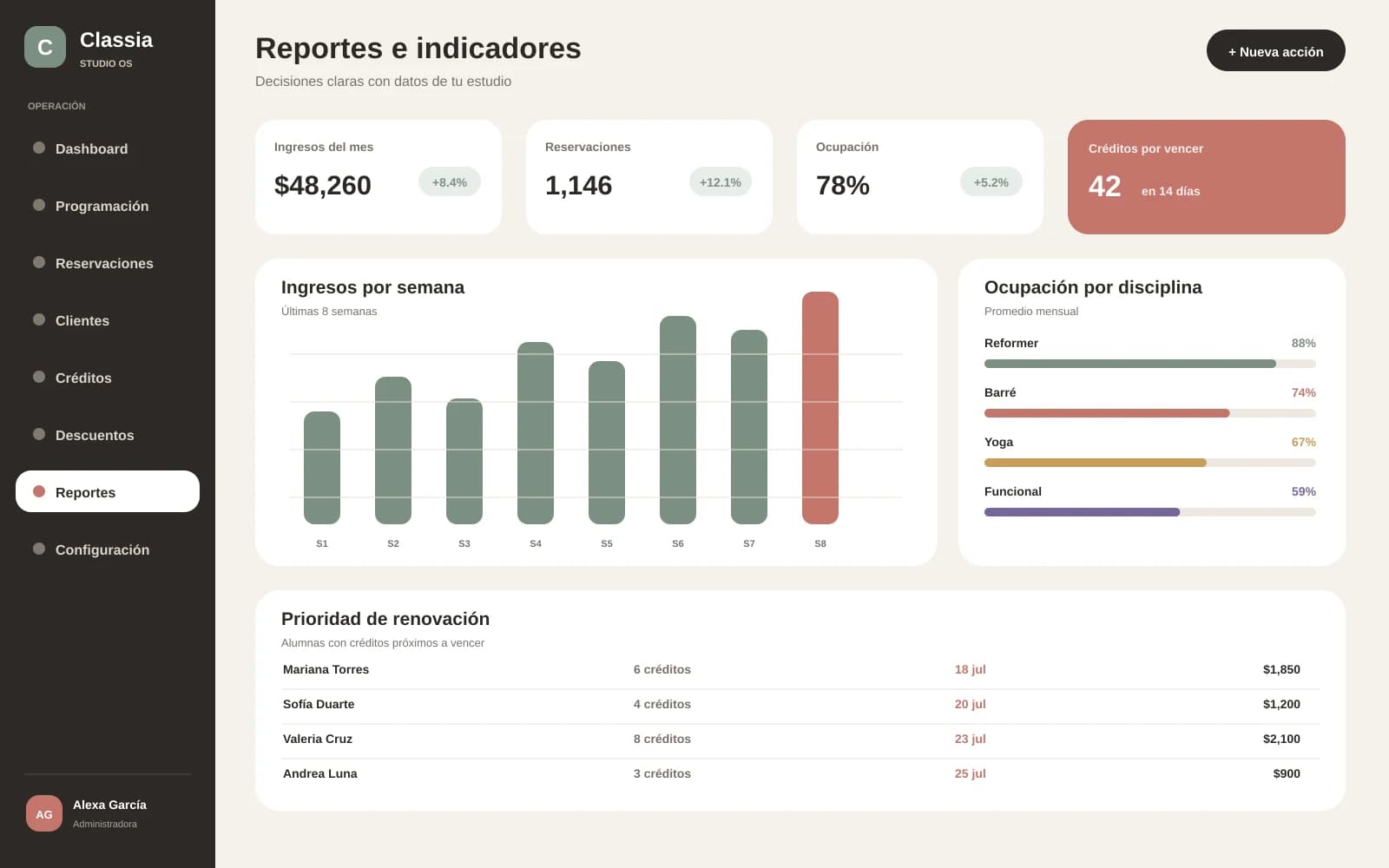
Task: Select the S7 bar in chart
Action: pyautogui.click(x=749, y=427)
